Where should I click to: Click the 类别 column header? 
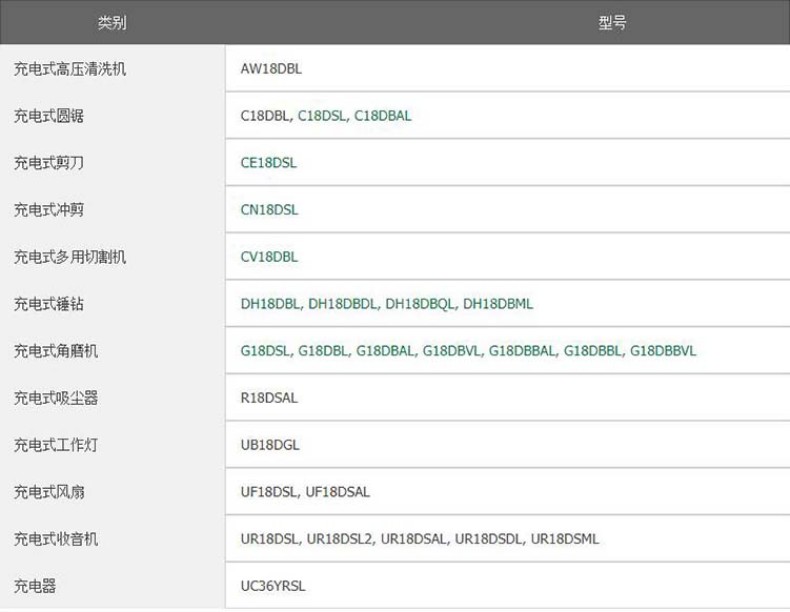pyautogui.click(x=112, y=23)
